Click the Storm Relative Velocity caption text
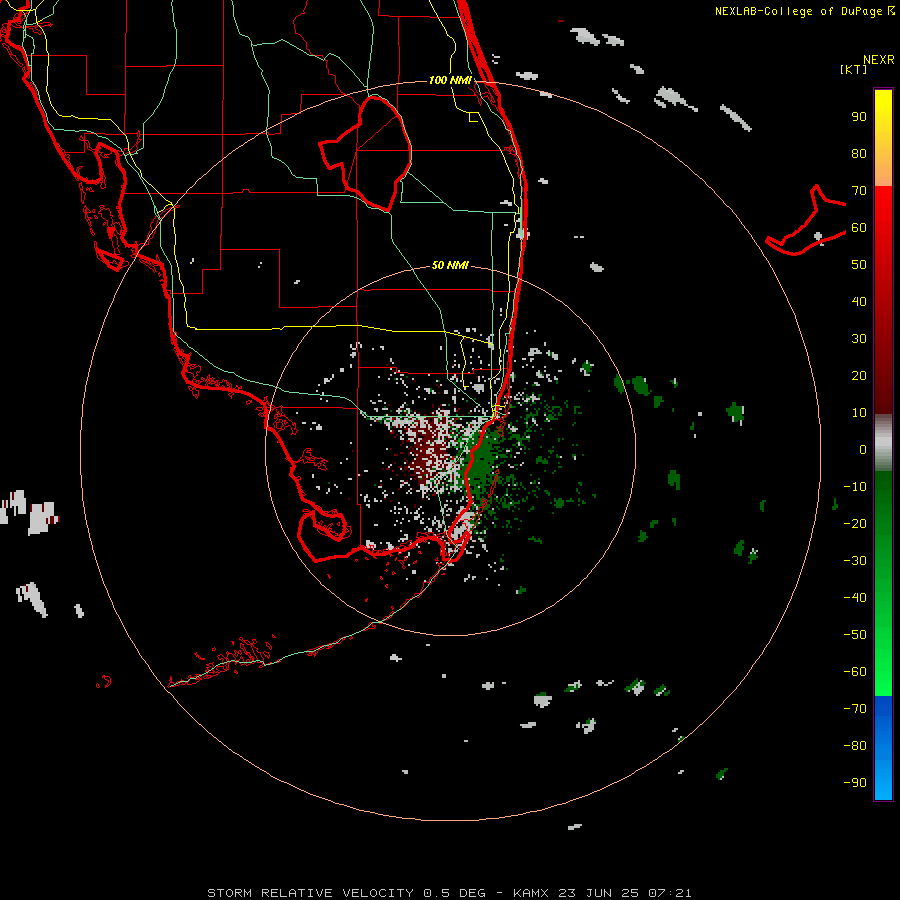Image resolution: width=900 pixels, height=900 pixels. [x=449, y=893]
